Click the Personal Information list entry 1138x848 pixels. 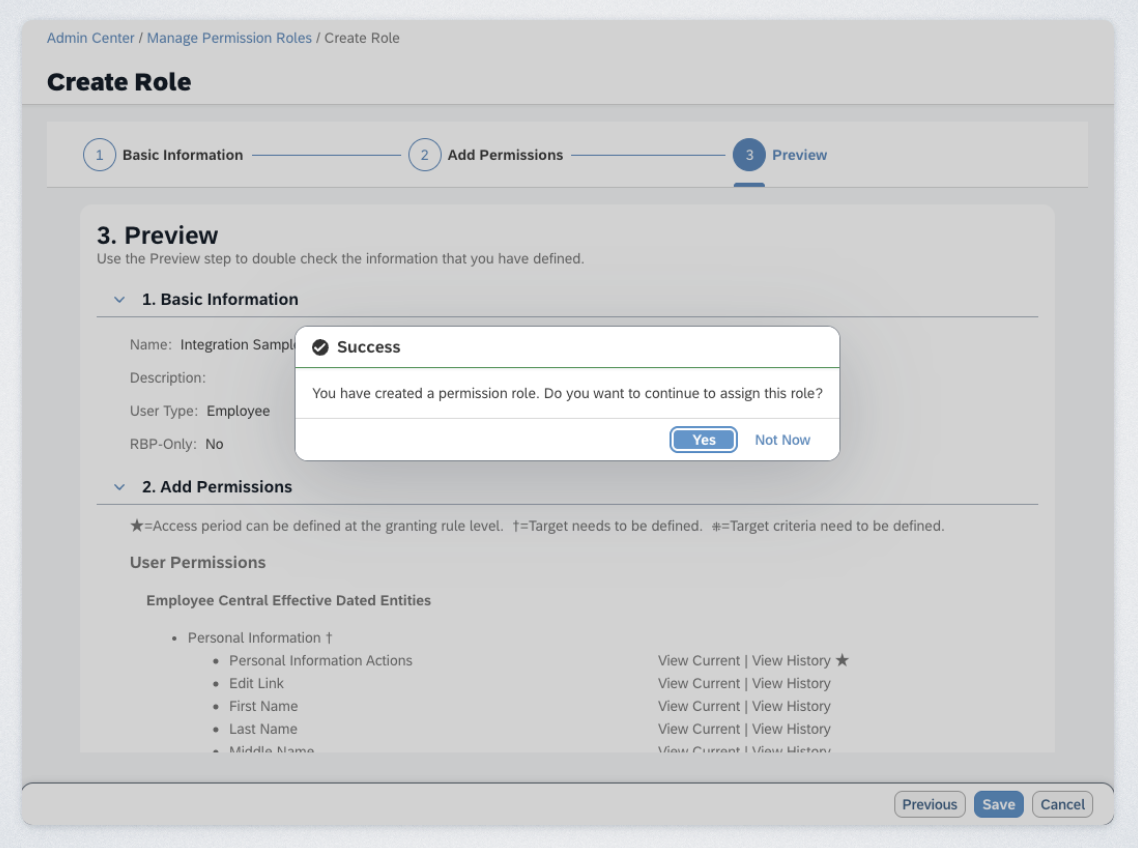(x=254, y=637)
